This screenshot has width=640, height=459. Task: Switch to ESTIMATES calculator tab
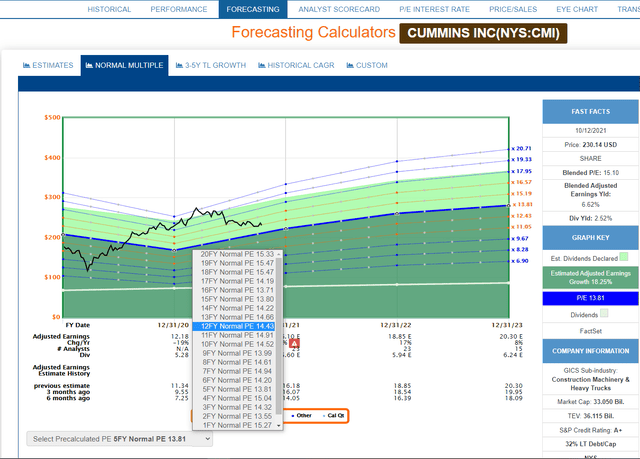tap(48, 65)
